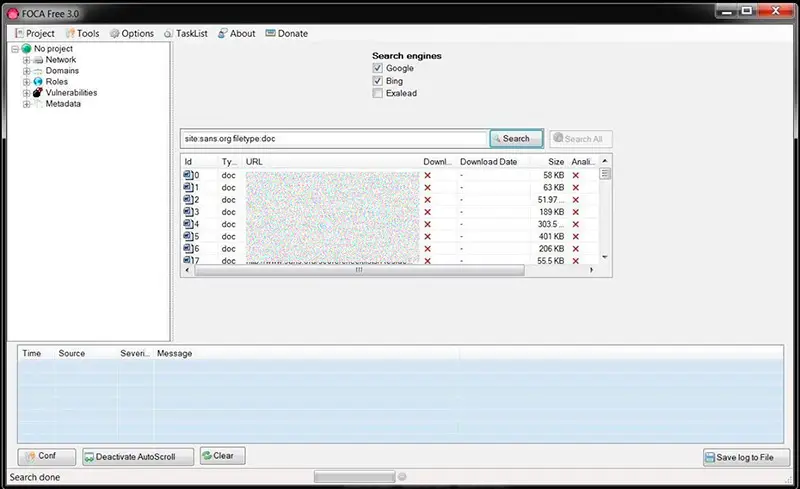Expand the Domains tree node
This screenshot has width=800, height=489.
(27, 71)
